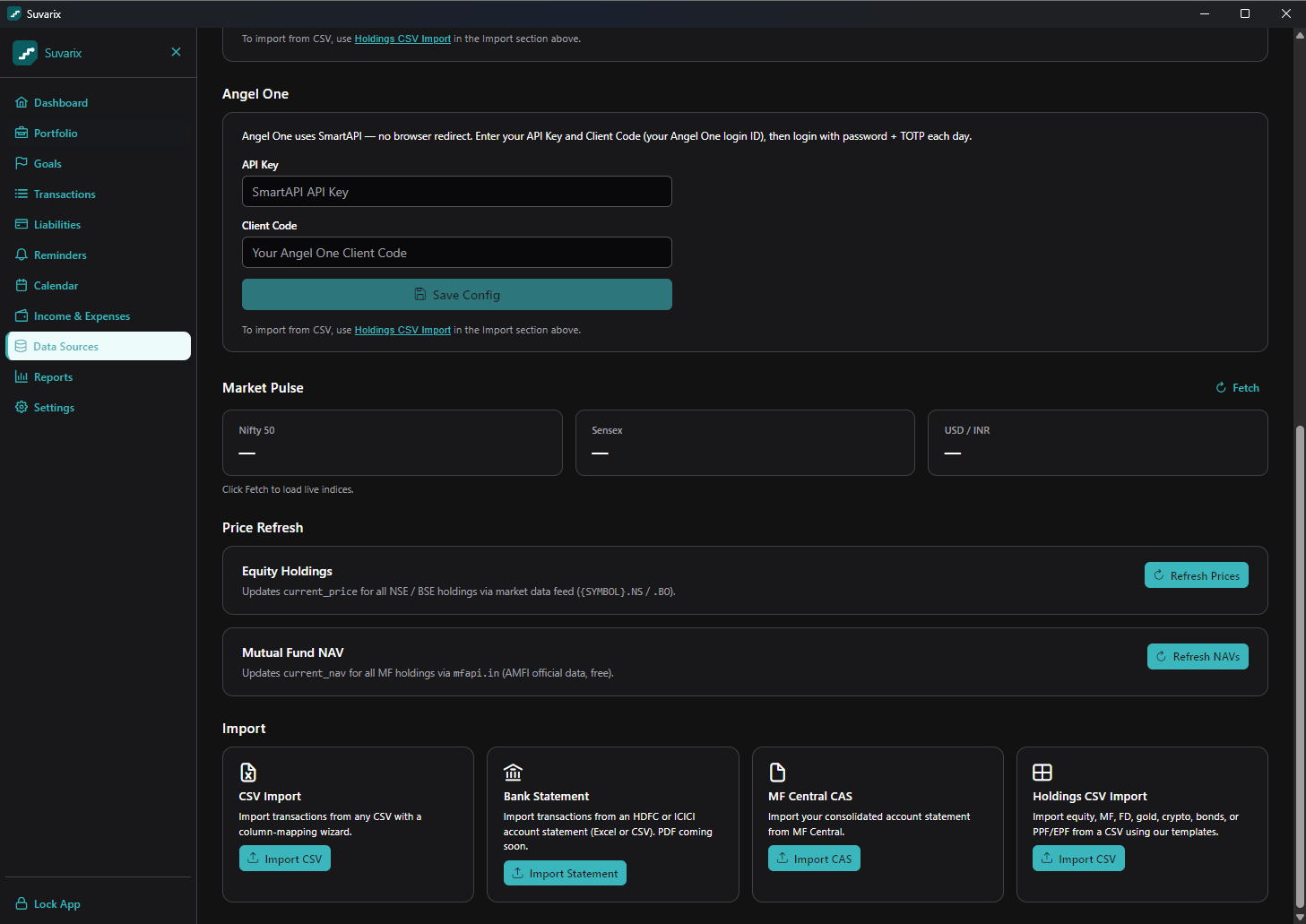Click the MF Central CAS document icon

click(777, 772)
